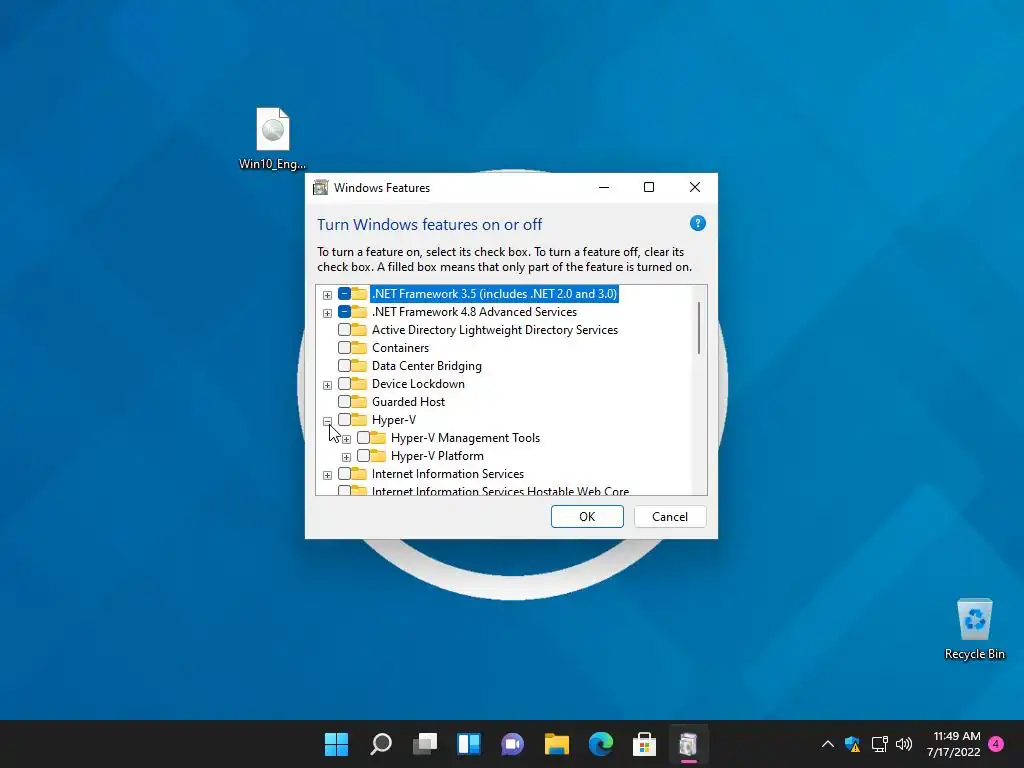Select ".NET Framework 4.8 Advanced Services" label
Image resolution: width=1024 pixels, height=768 pixels.
474,312
